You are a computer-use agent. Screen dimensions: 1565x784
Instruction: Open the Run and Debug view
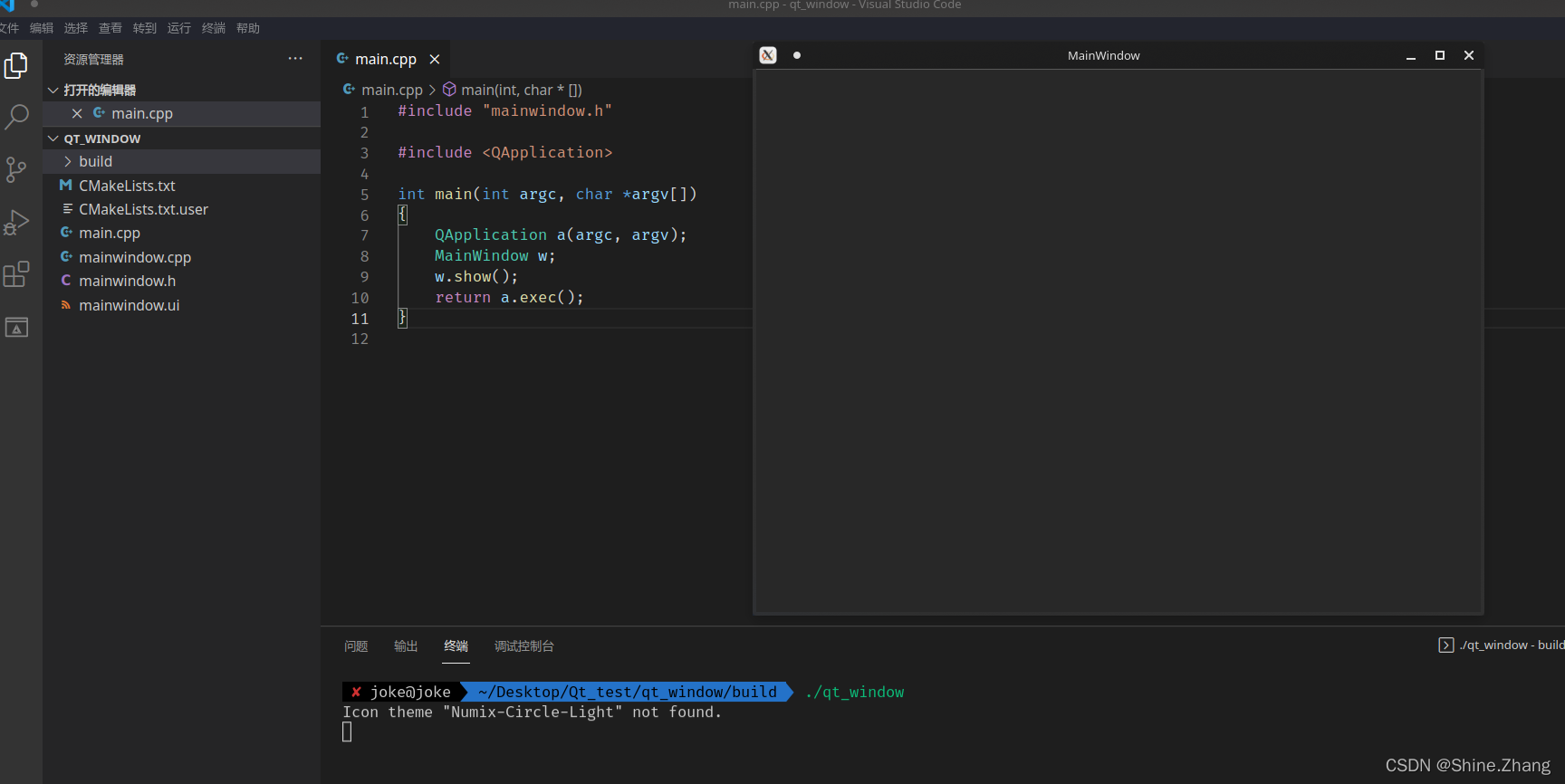(x=16, y=223)
